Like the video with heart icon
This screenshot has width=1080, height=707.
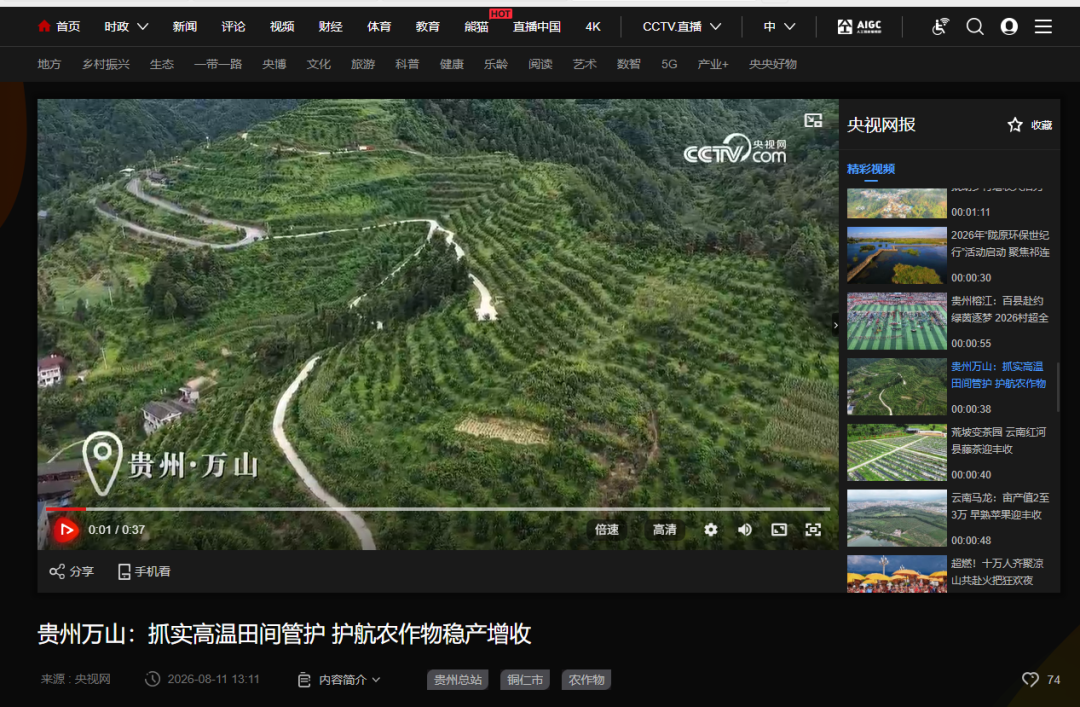(1030, 679)
